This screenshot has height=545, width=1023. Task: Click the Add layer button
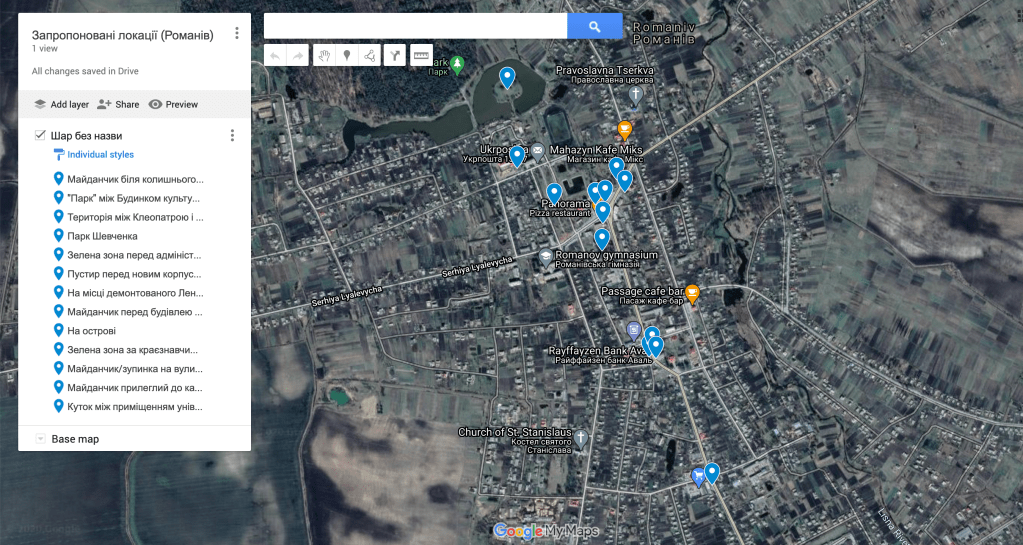[61, 104]
